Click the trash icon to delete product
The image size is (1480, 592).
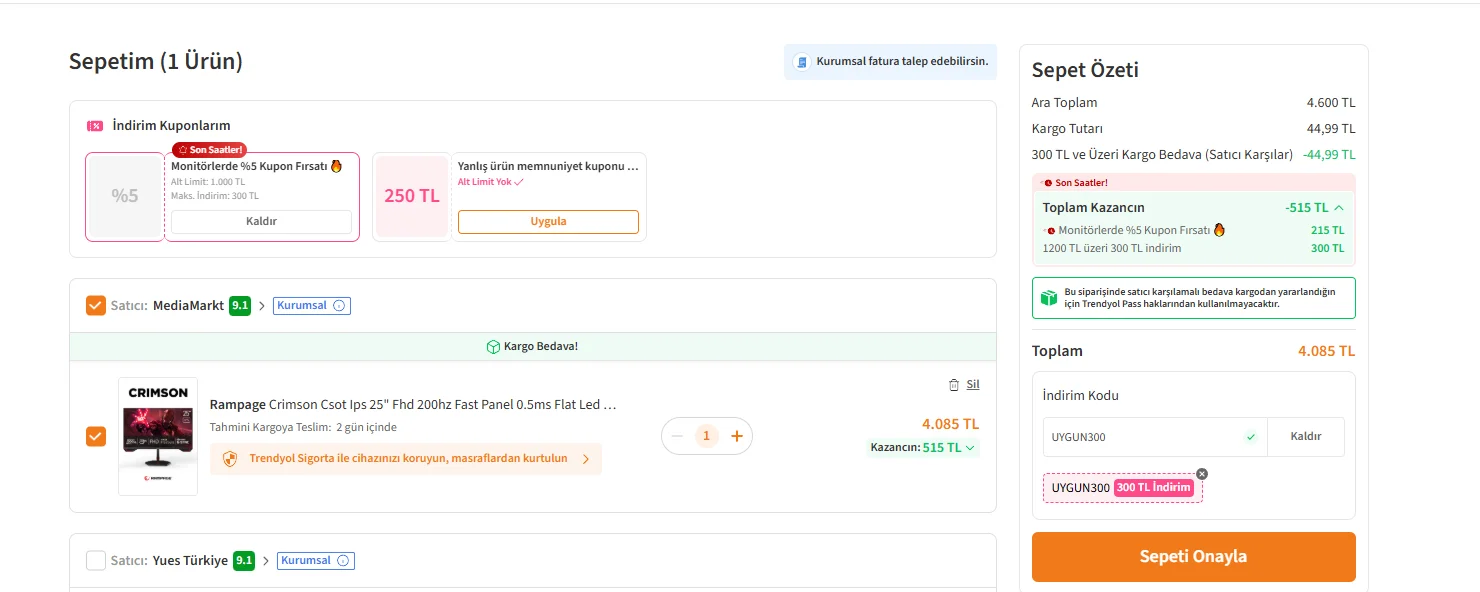(954, 385)
